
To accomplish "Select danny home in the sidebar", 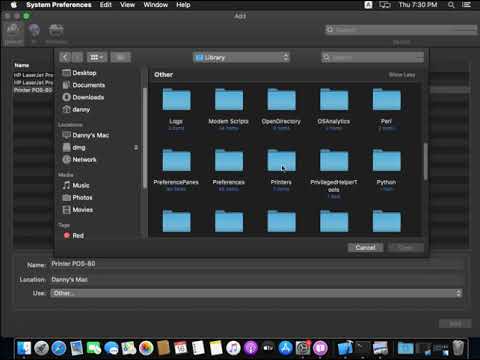I will (x=81, y=109).
